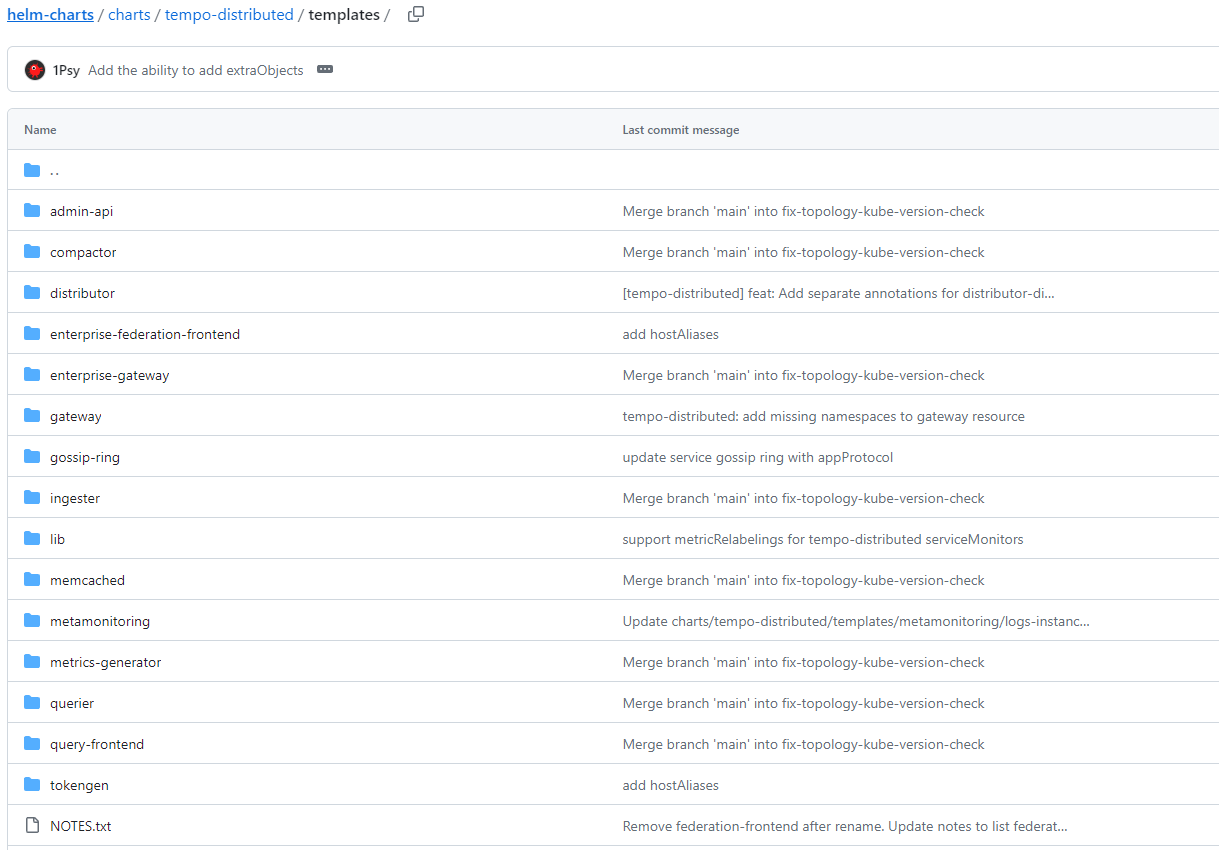The width and height of the screenshot is (1219, 850).
Task: Open distributor's separate annotations commit message
Action: click(838, 293)
